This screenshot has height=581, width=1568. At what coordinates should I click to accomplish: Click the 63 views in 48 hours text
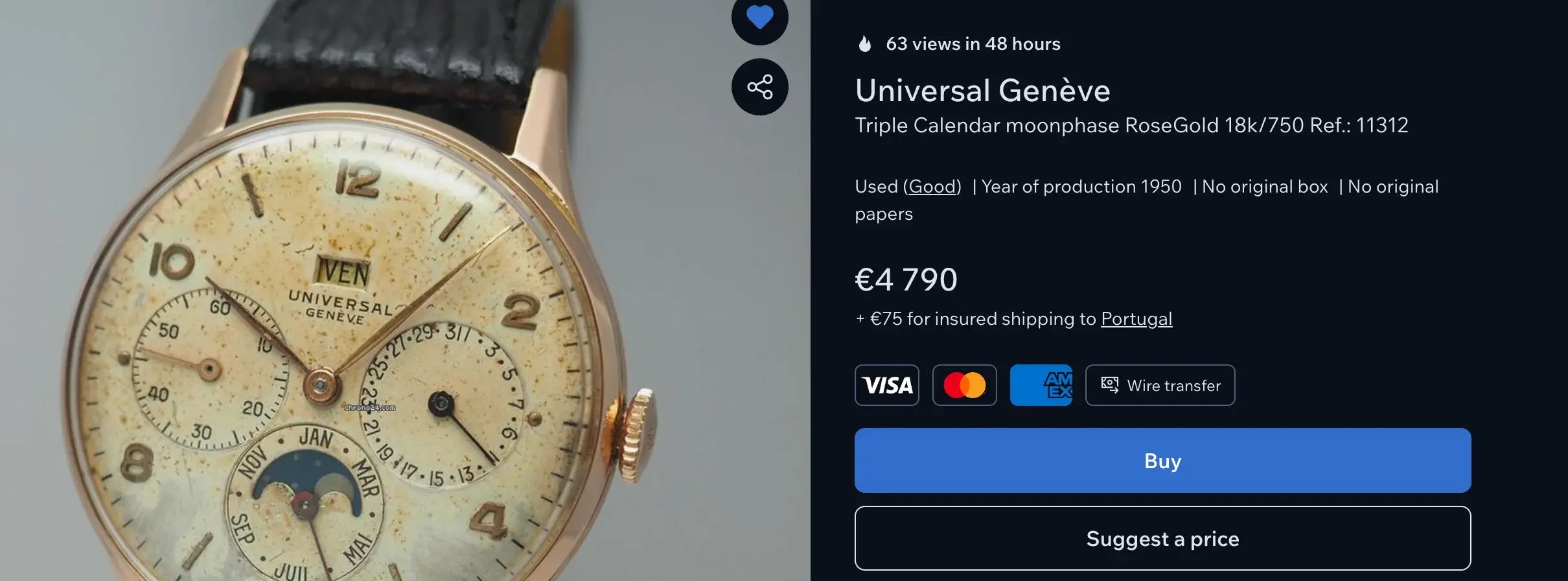973,44
